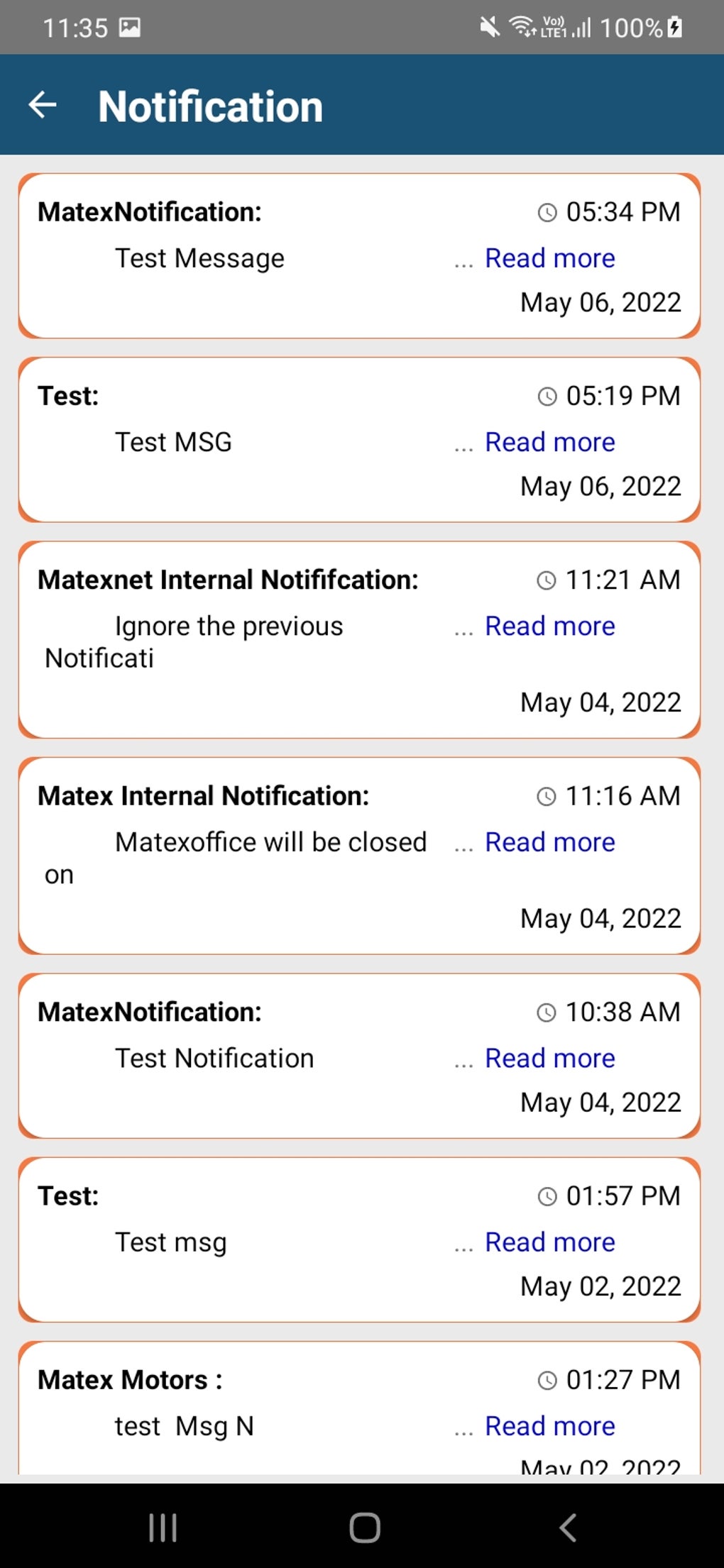Expand Read more for Test MSG

[x=549, y=442]
